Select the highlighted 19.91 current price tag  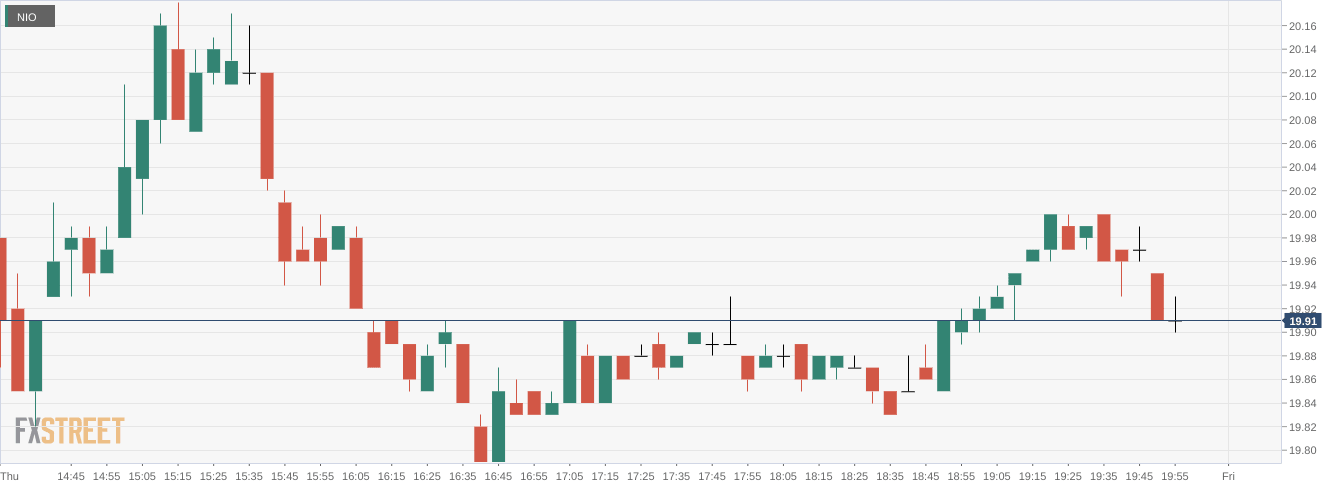point(1303,321)
